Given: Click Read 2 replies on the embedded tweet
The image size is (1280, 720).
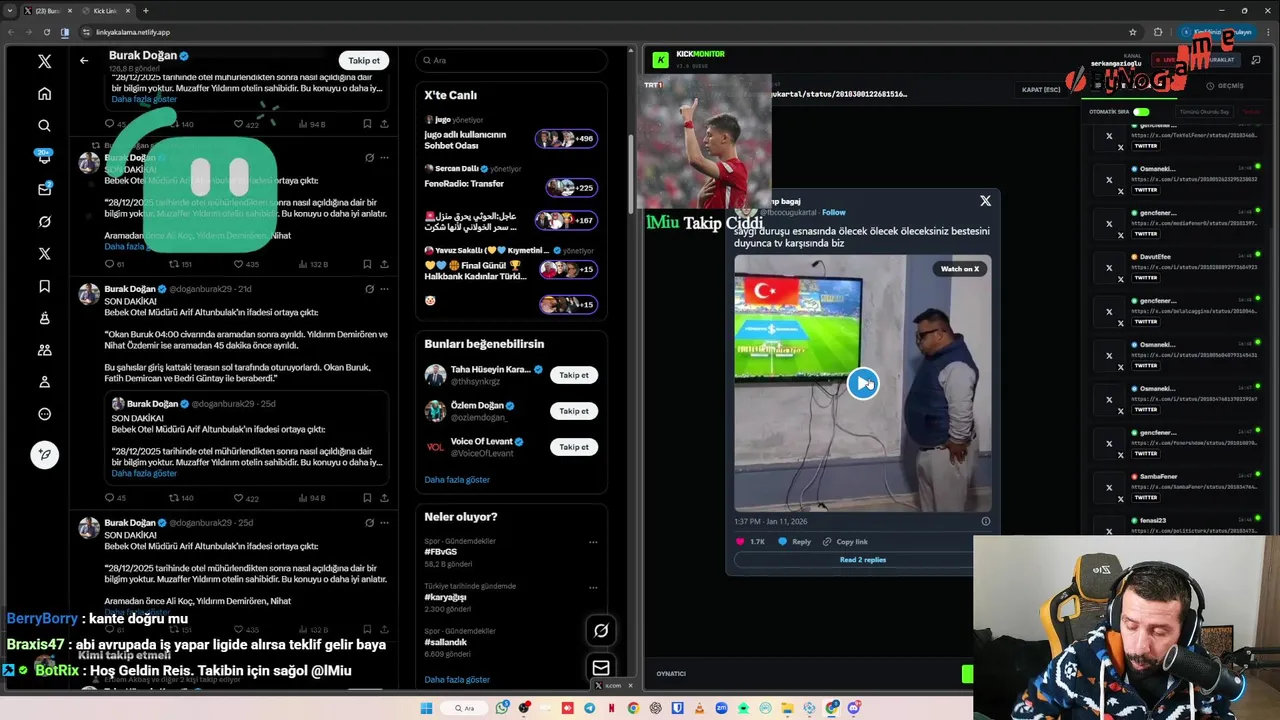Looking at the screenshot, I should (862, 560).
